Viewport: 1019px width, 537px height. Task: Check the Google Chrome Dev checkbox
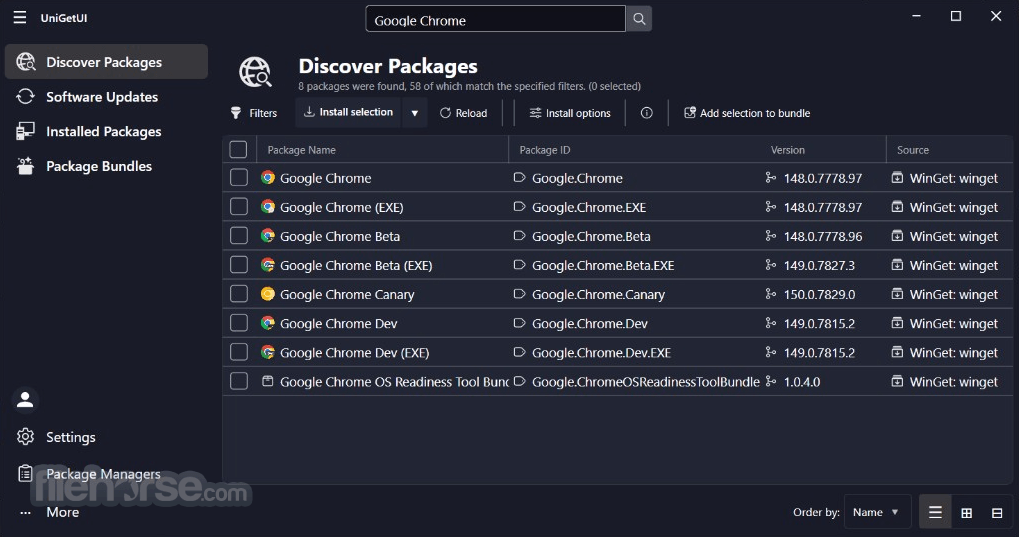click(239, 323)
